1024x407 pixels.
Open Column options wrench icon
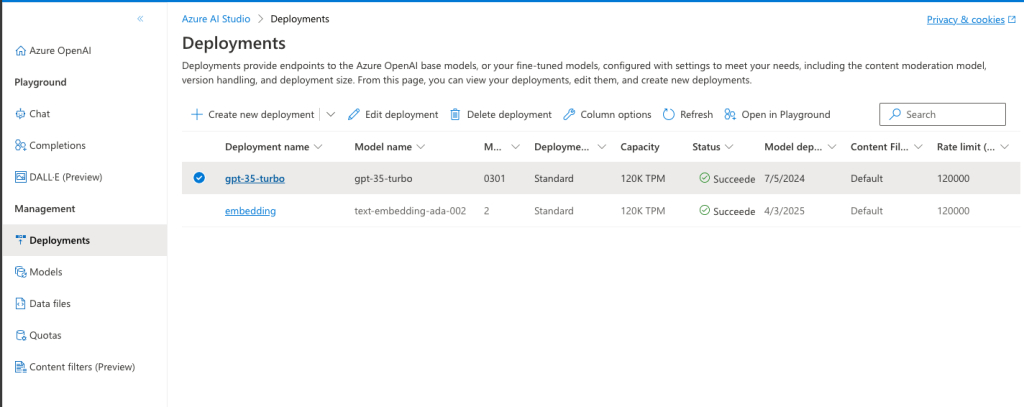(569, 115)
